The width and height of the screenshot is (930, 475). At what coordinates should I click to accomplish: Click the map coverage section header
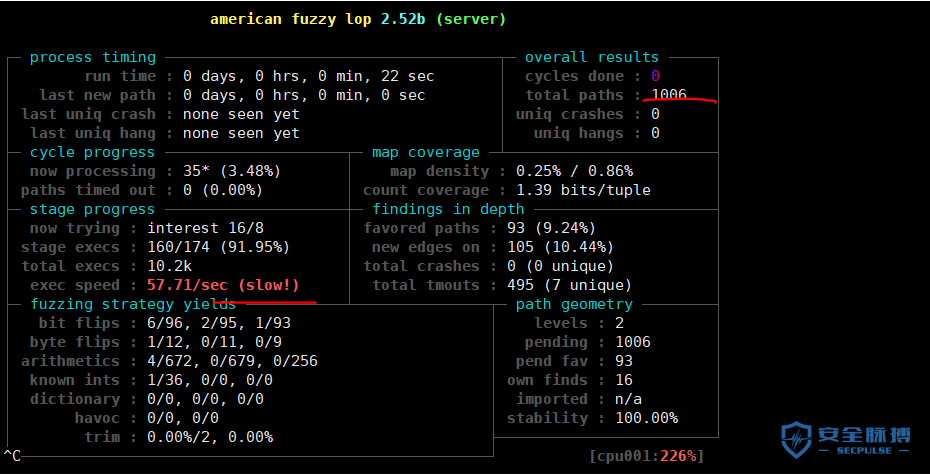pos(425,152)
